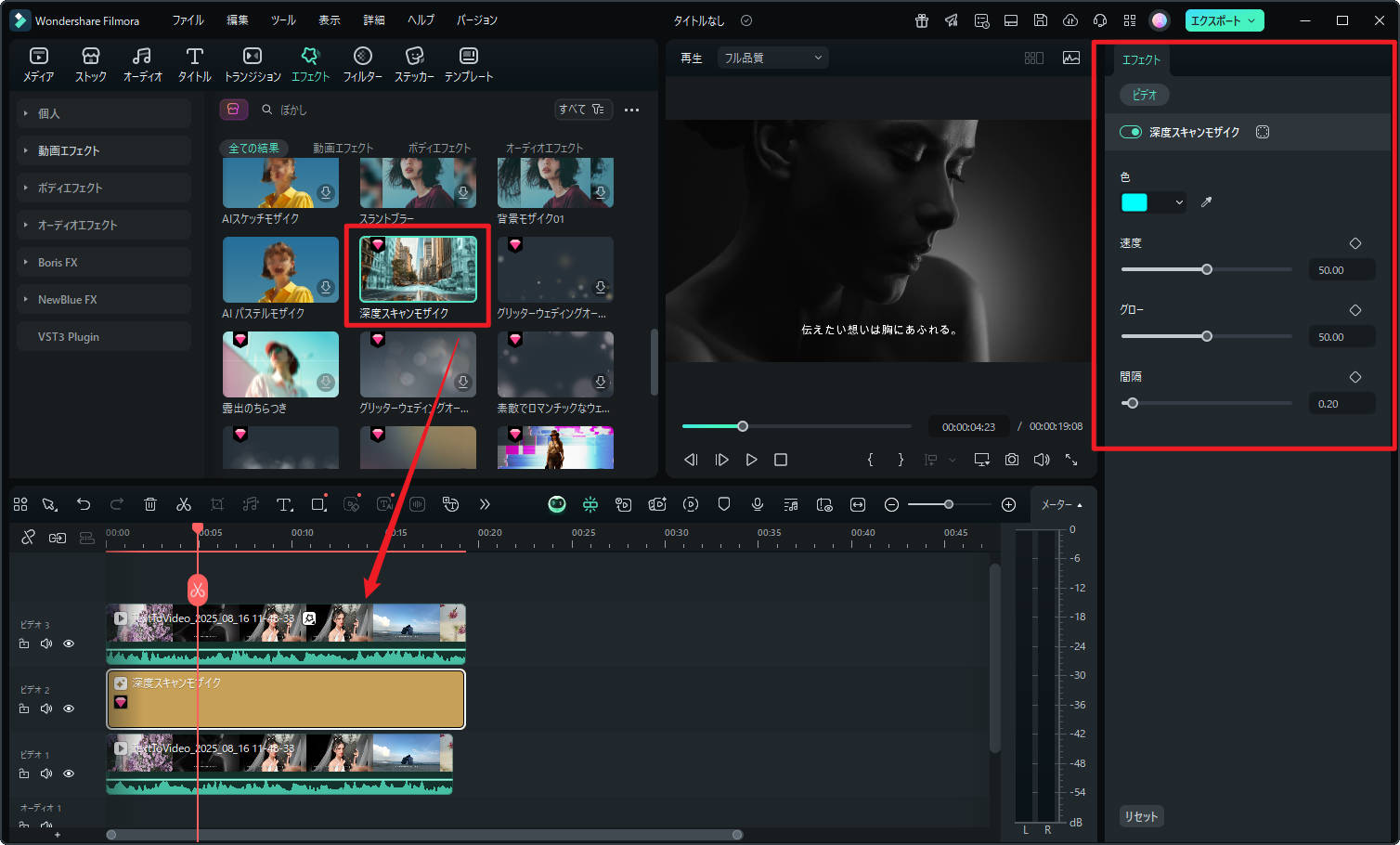This screenshot has height=845, width=1400.
Task: Enter fullscreen preview mode
Action: pos(1071,460)
